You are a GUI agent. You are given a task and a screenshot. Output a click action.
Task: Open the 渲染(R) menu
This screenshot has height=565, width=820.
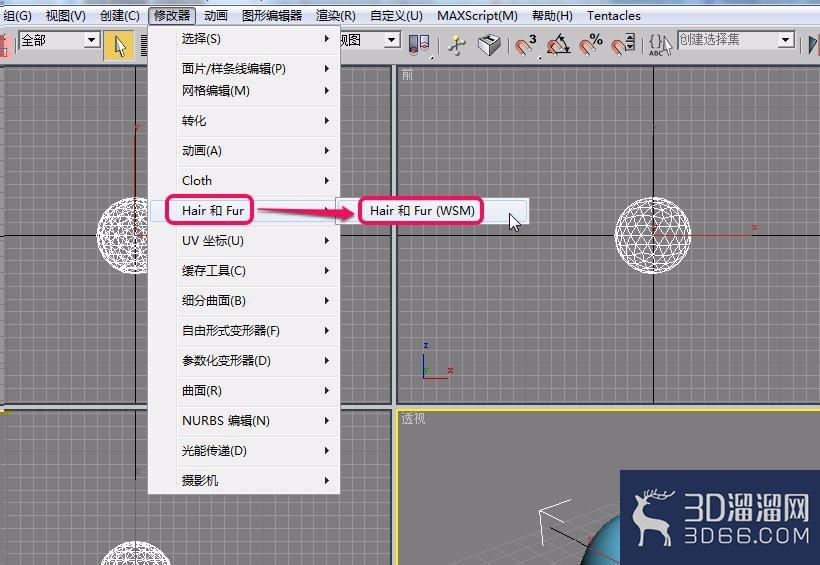coord(336,16)
